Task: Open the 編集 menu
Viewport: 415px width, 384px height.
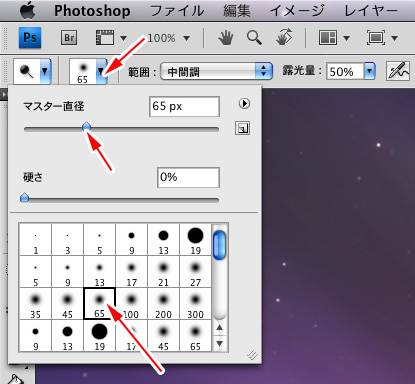Action: (x=237, y=11)
